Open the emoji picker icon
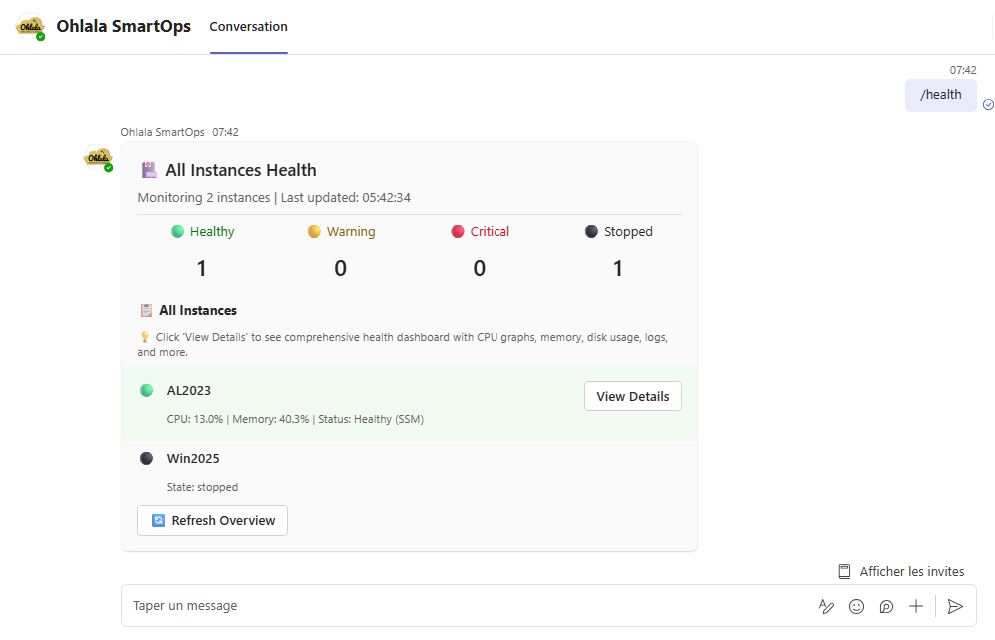This screenshot has width=995, height=640. click(x=856, y=606)
